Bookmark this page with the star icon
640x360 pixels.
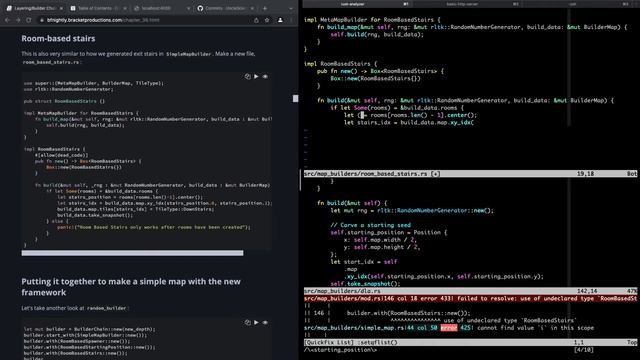pos(267,20)
